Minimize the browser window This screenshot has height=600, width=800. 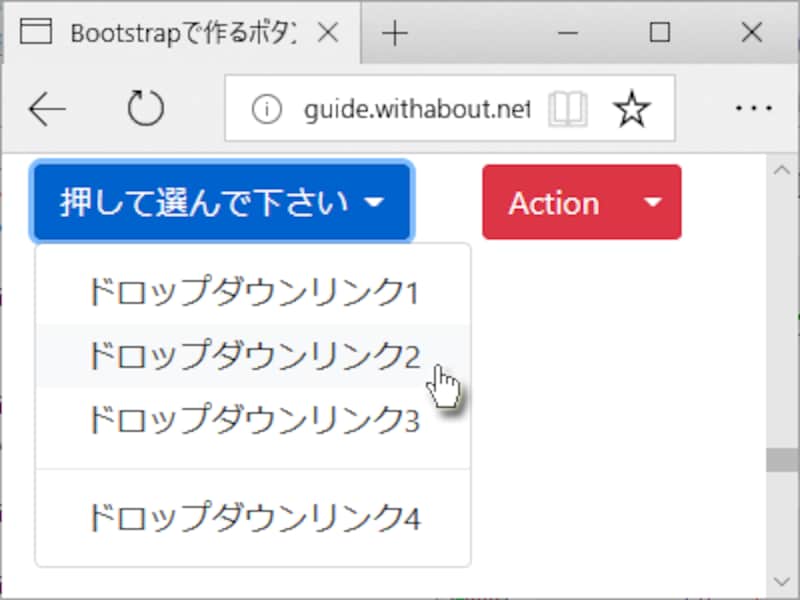pos(568,33)
